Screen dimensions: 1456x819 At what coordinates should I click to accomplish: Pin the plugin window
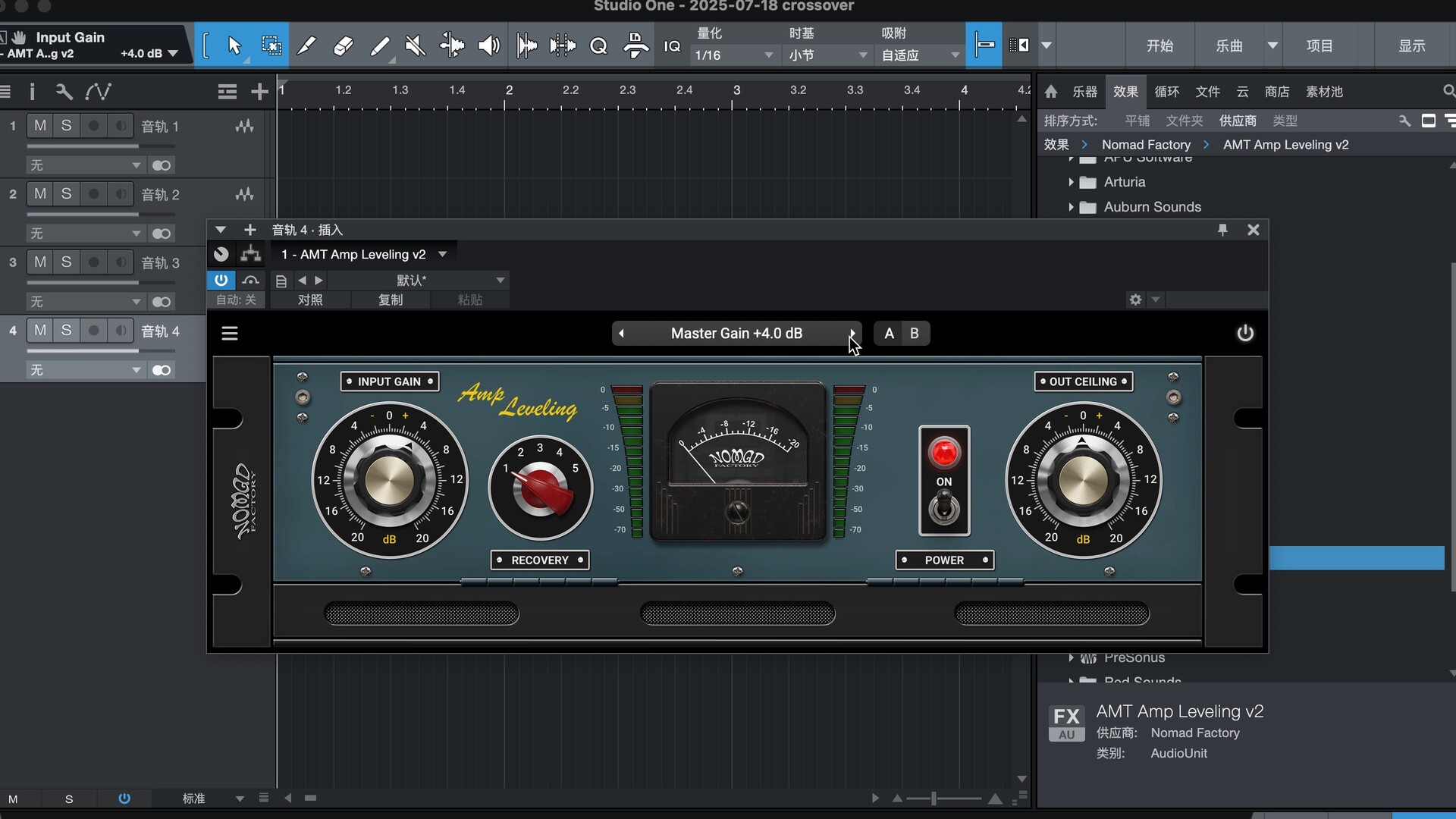[x=1222, y=230]
